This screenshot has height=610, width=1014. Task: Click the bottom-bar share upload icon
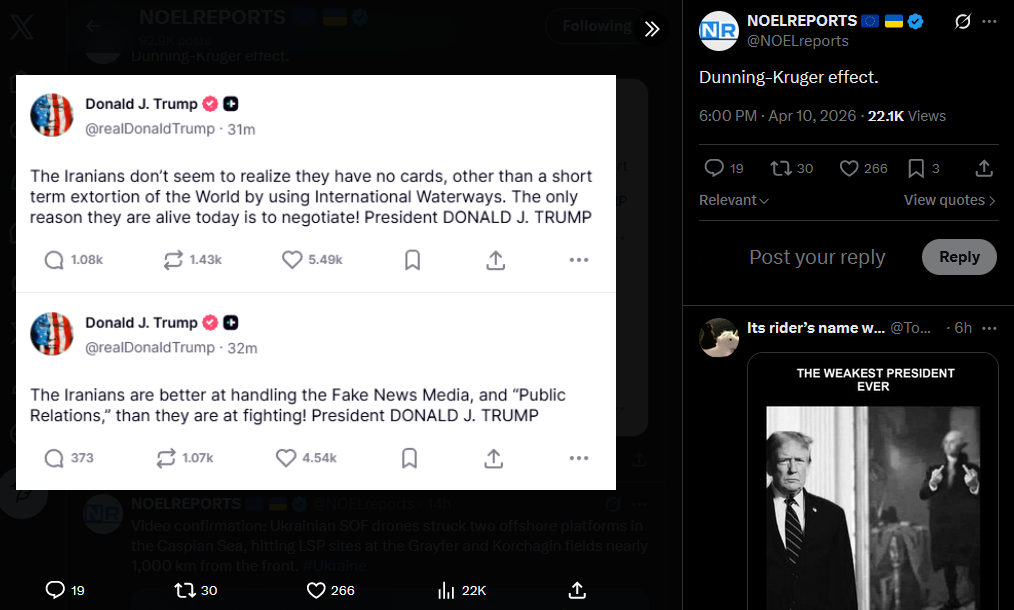pos(577,590)
